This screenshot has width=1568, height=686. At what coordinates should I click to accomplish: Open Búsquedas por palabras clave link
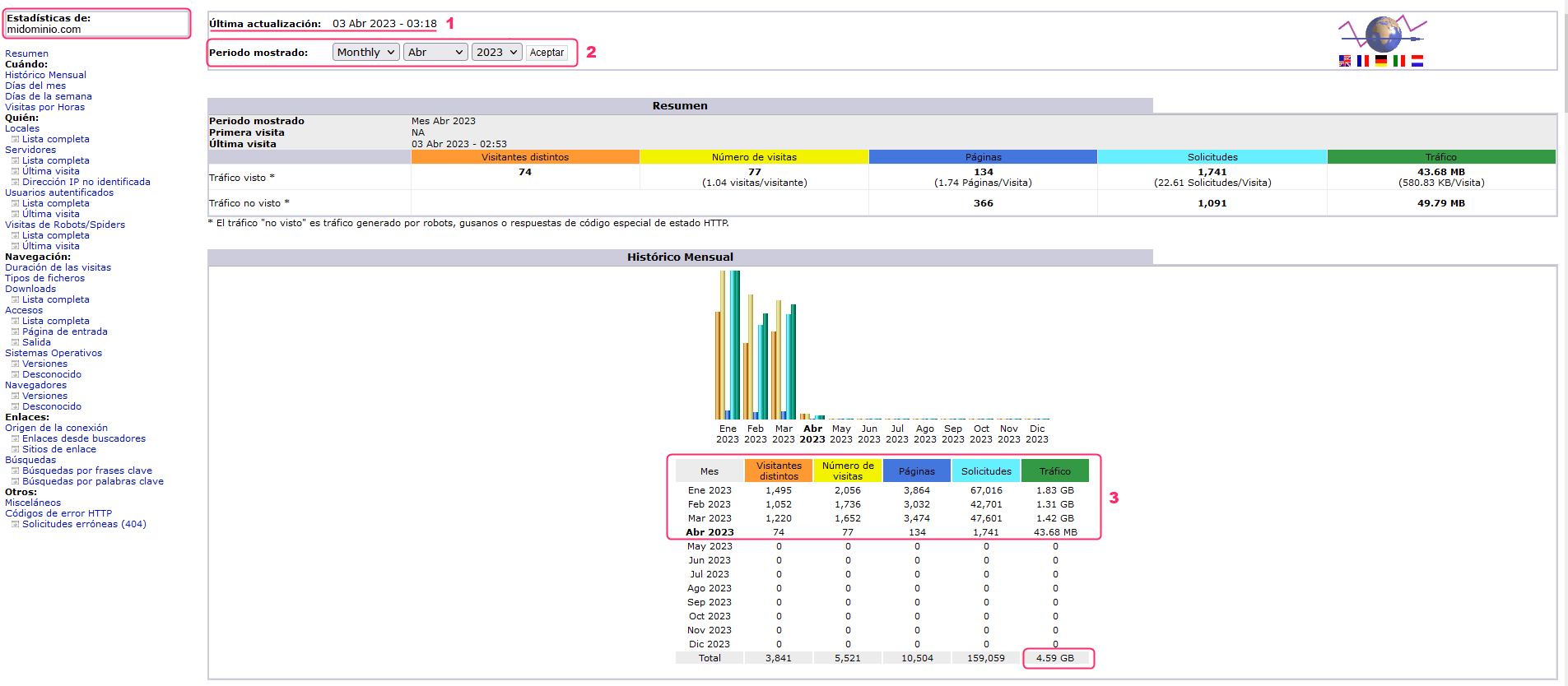[x=93, y=481]
